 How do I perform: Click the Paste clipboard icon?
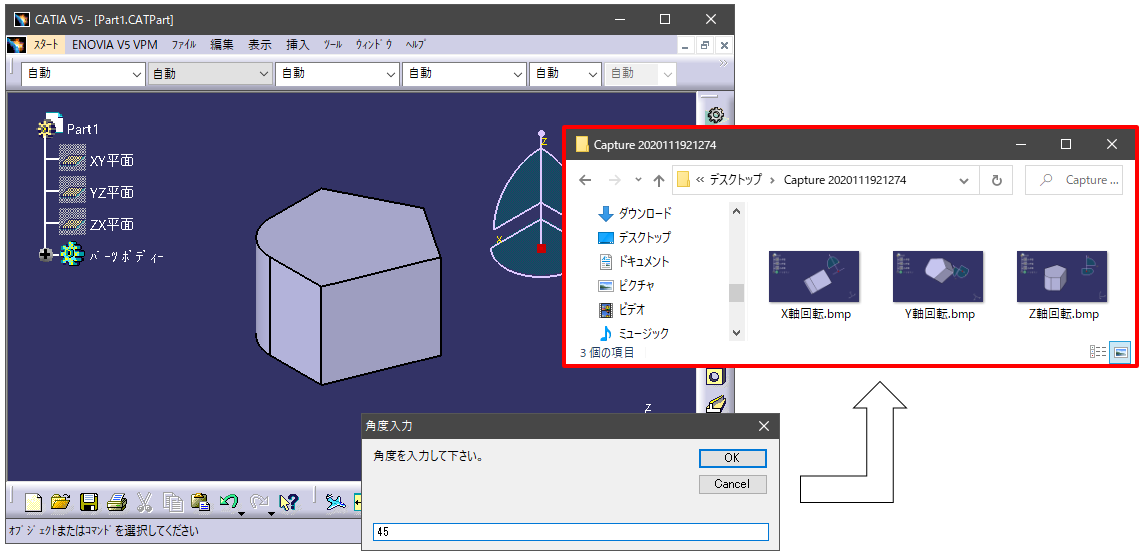point(200,502)
